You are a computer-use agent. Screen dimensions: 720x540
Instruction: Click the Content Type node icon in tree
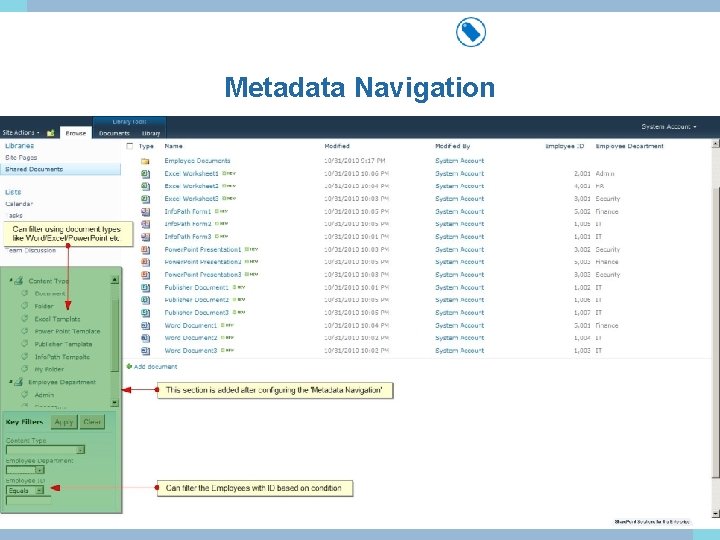coord(19,281)
